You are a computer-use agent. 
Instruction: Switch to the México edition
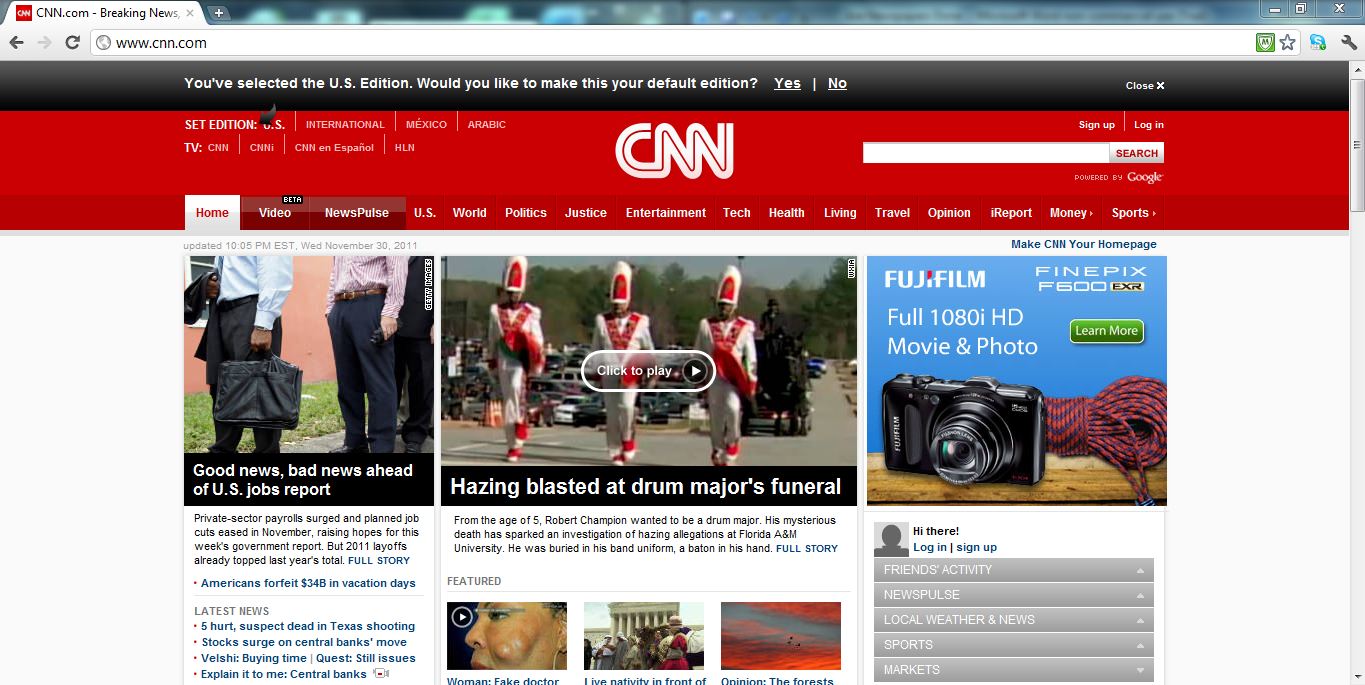click(x=426, y=125)
